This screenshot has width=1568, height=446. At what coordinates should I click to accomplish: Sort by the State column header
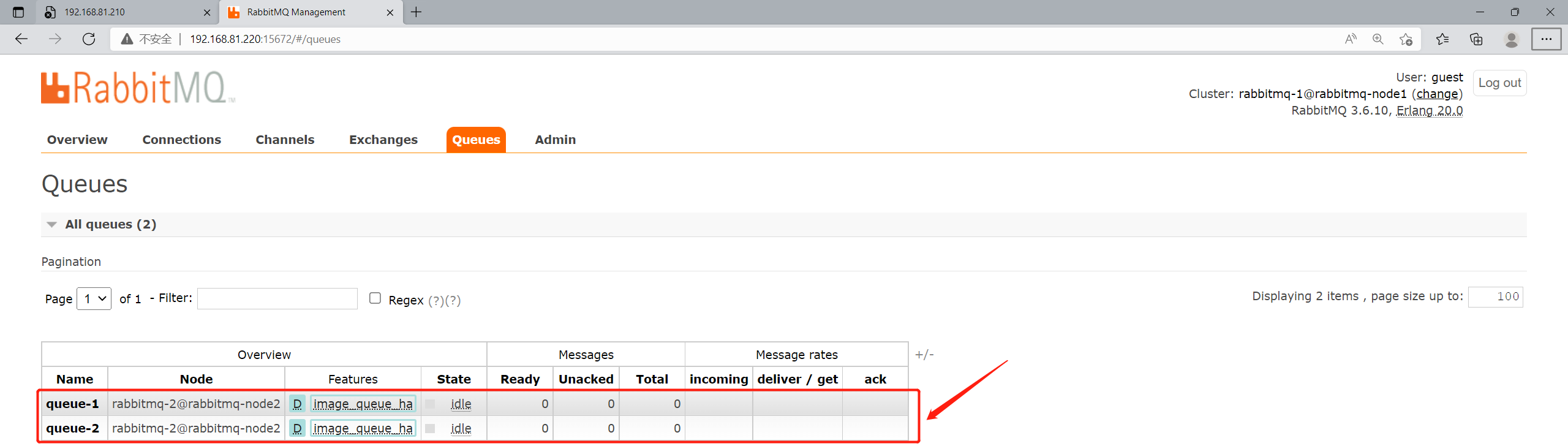(454, 379)
